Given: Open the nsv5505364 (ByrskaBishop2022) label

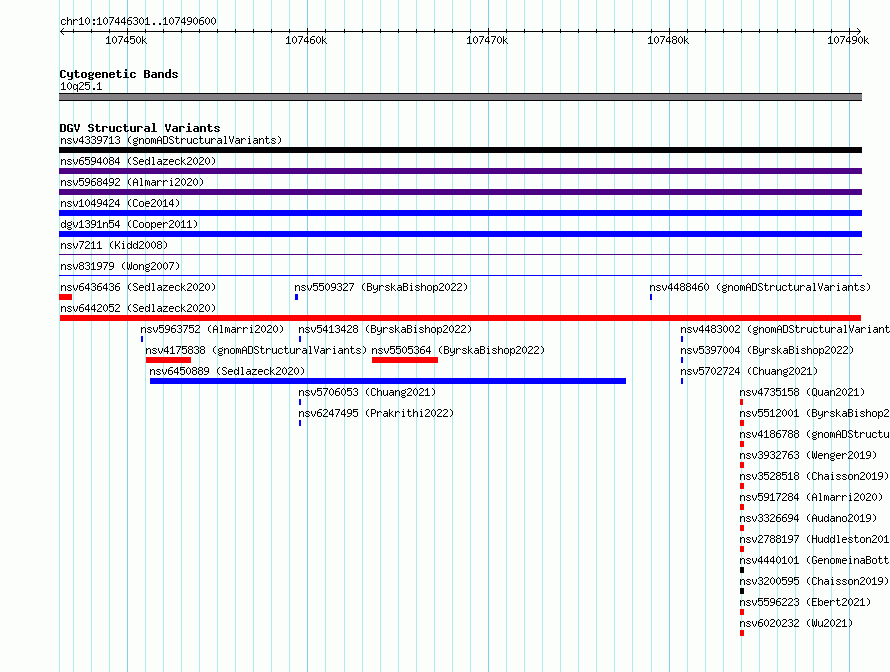Looking at the screenshot, I should tap(458, 350).
